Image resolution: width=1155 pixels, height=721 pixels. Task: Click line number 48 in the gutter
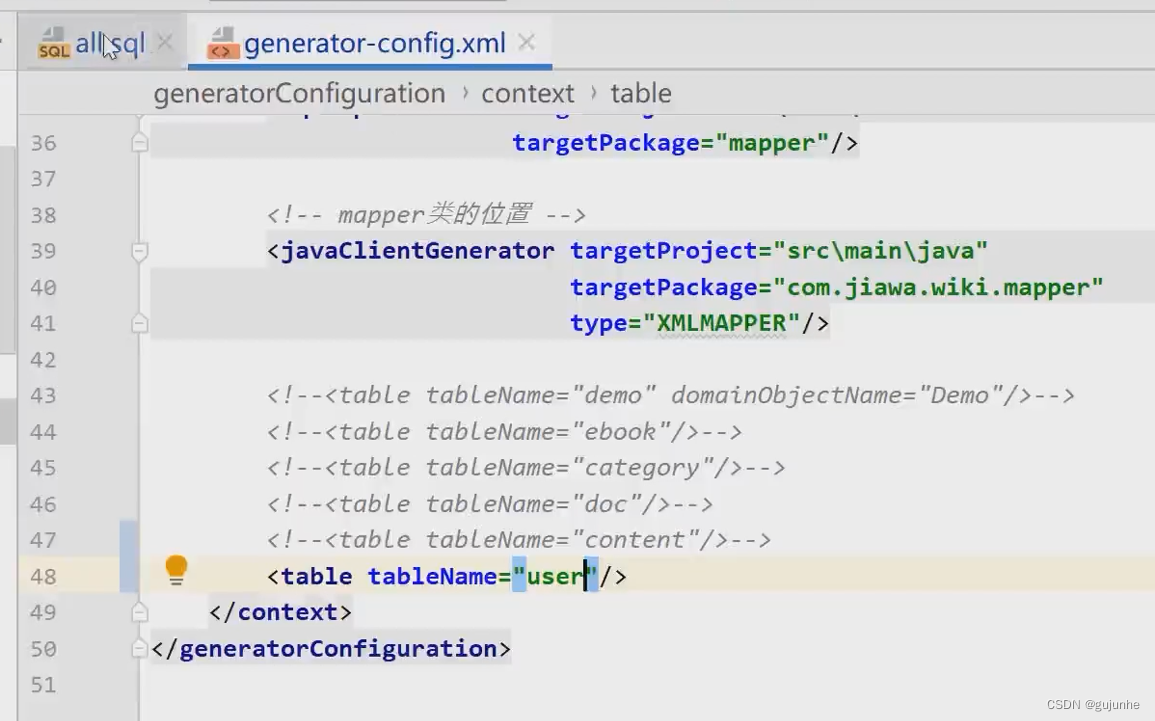[x=43, y=577]
